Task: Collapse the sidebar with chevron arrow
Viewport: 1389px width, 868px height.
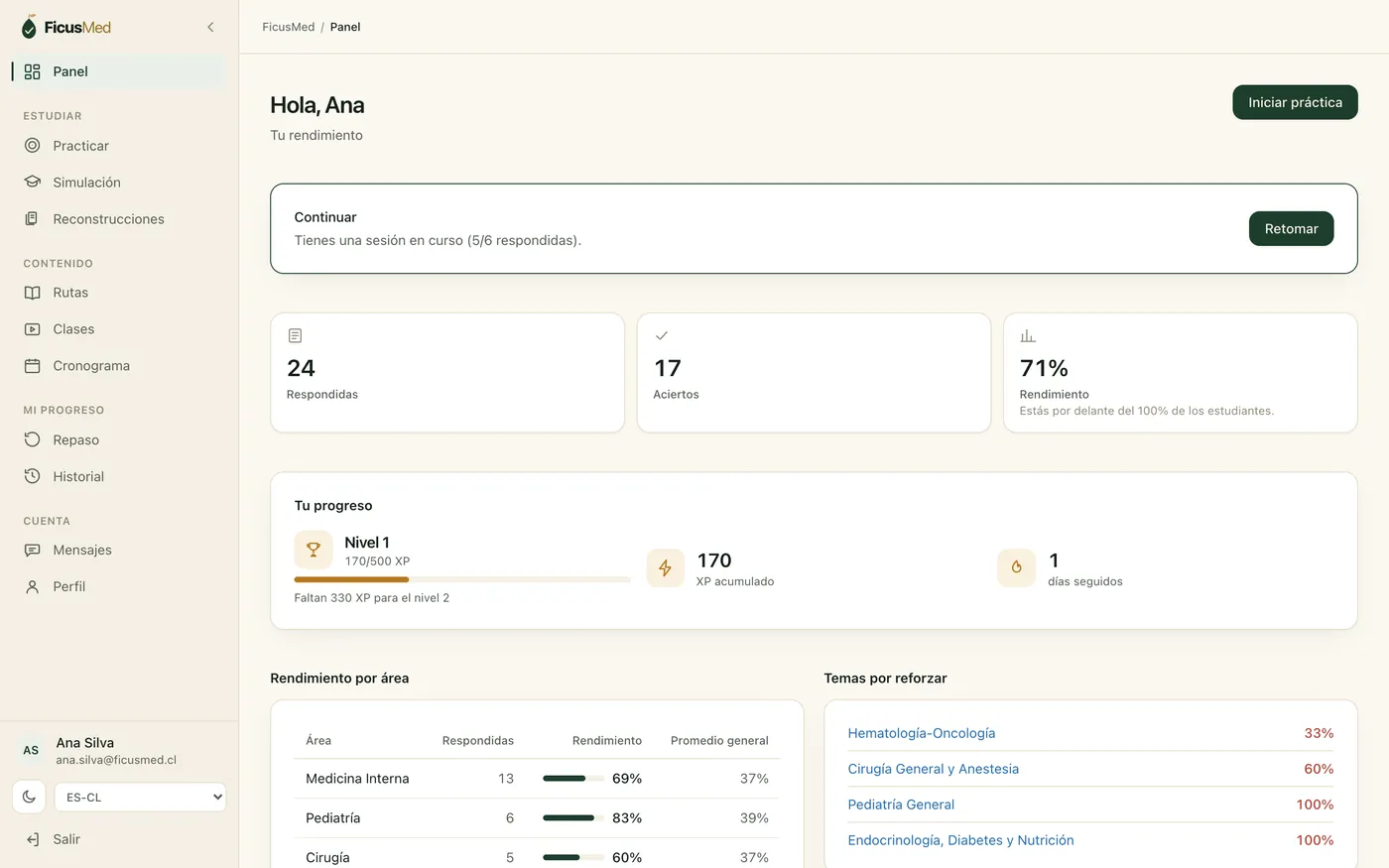Action: pyautogui.click(x=210, y=27)
